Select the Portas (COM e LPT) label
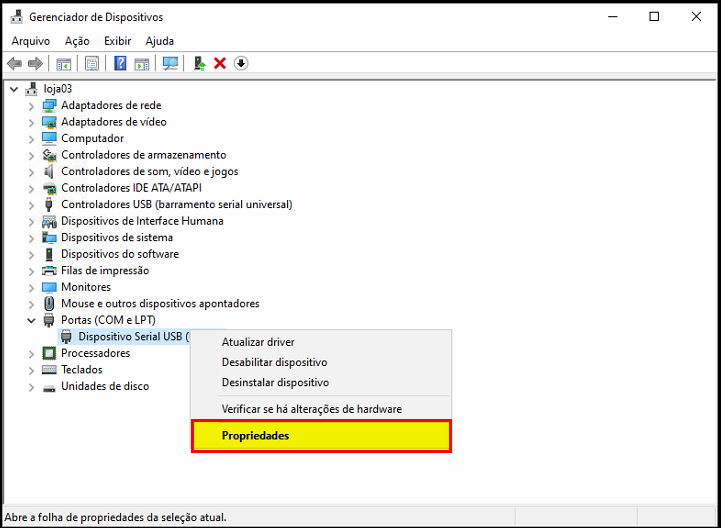 109,320
